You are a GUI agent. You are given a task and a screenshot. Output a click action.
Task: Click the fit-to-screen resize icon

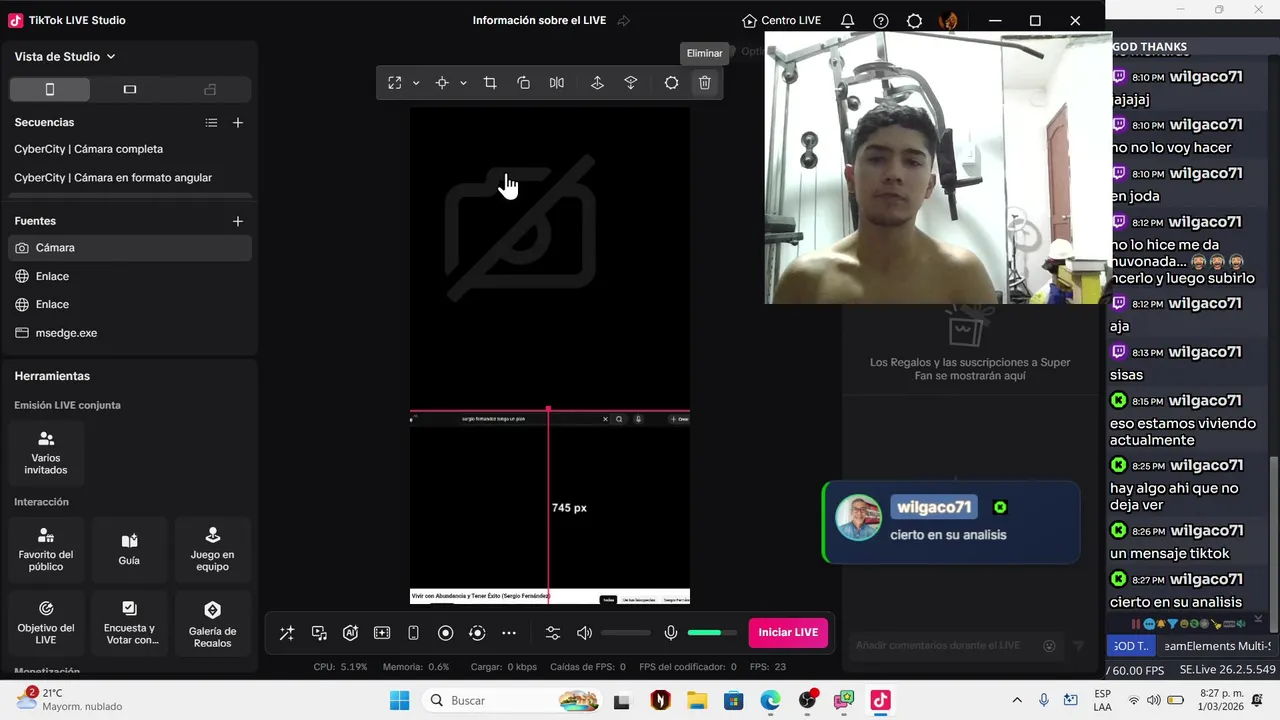tap(395, 83)
